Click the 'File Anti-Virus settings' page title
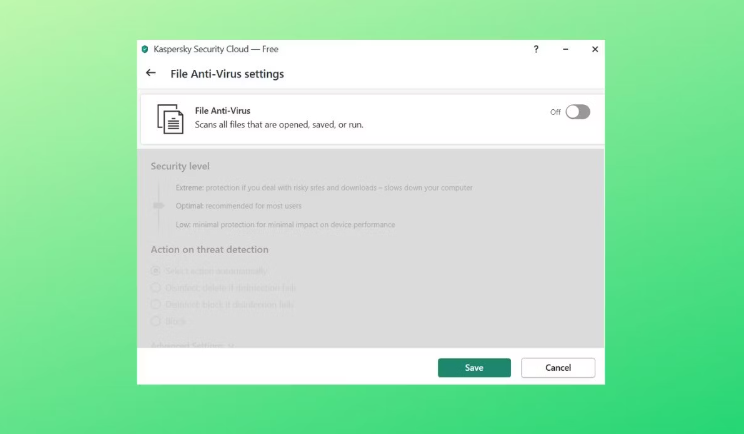 (x=227, y=74)
